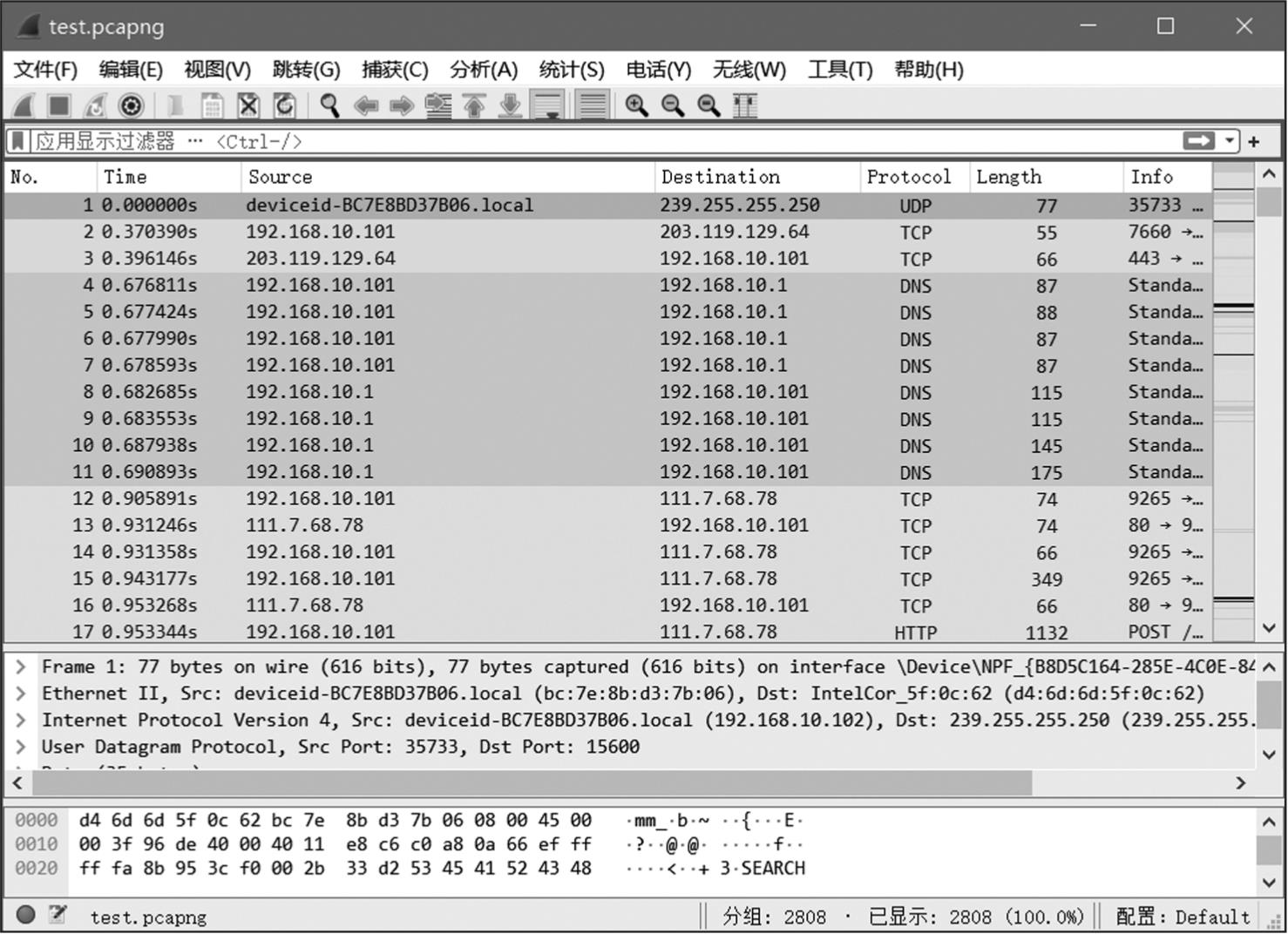Expand the Frame 1 details row

(21, 667)
